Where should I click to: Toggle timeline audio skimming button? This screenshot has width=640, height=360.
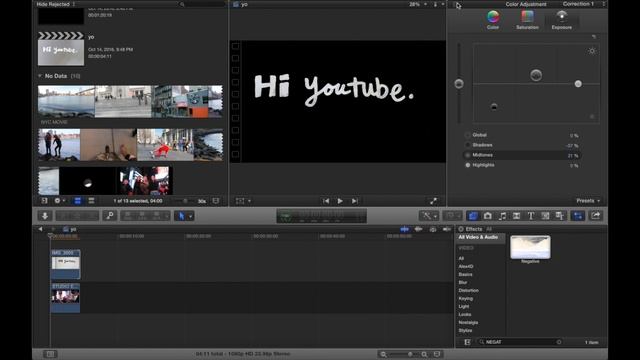[x=418, y=229]
